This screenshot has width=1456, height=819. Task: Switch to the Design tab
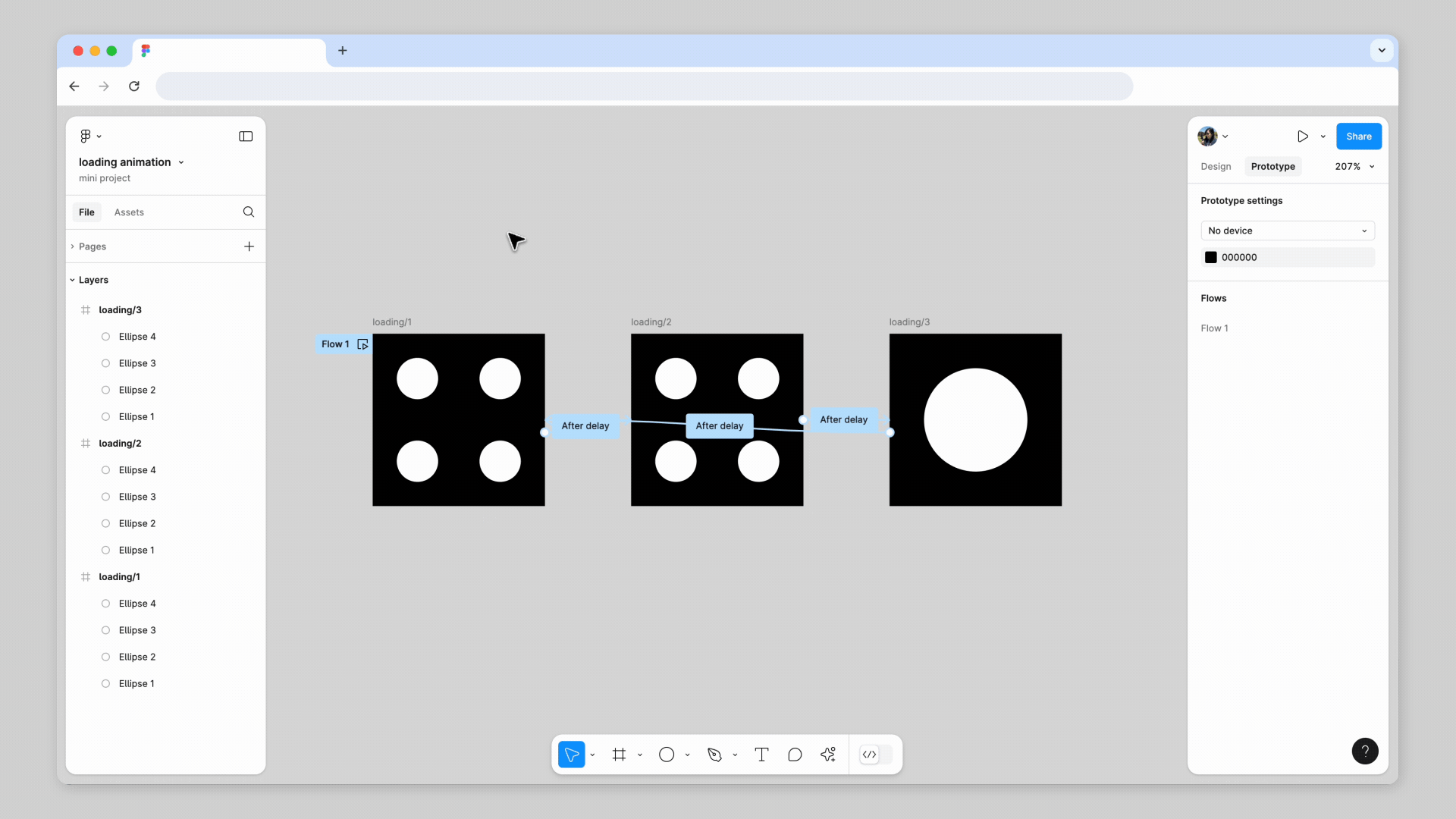click(1216, 167)
